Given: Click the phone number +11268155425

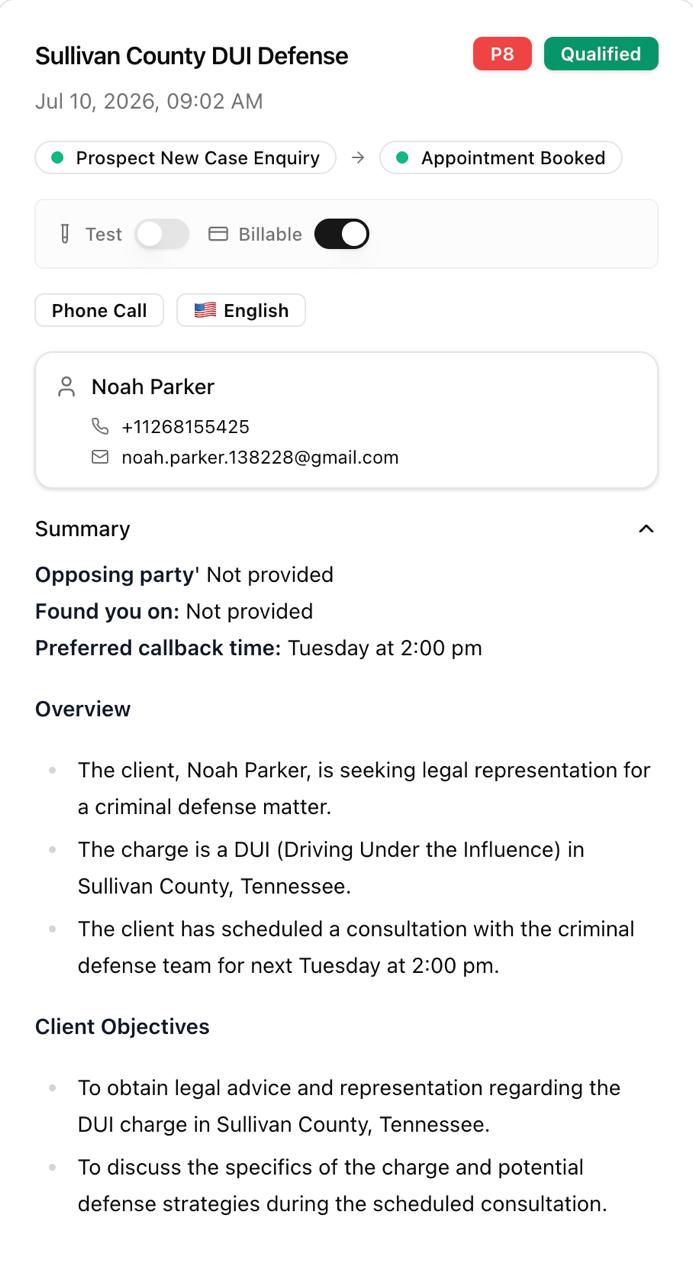Looking at the screenshot, I should pyautogui.click(x=186, y=427).
